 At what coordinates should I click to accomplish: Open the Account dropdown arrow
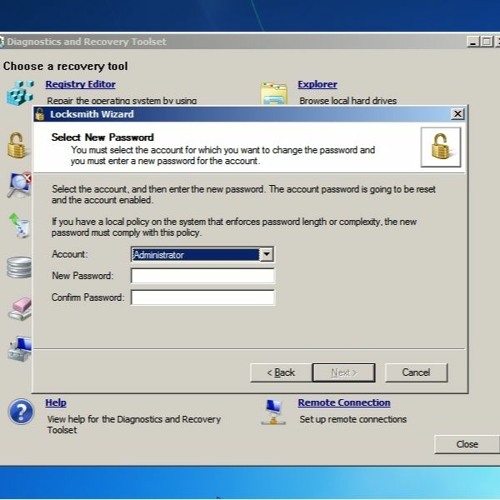[266, 254]
